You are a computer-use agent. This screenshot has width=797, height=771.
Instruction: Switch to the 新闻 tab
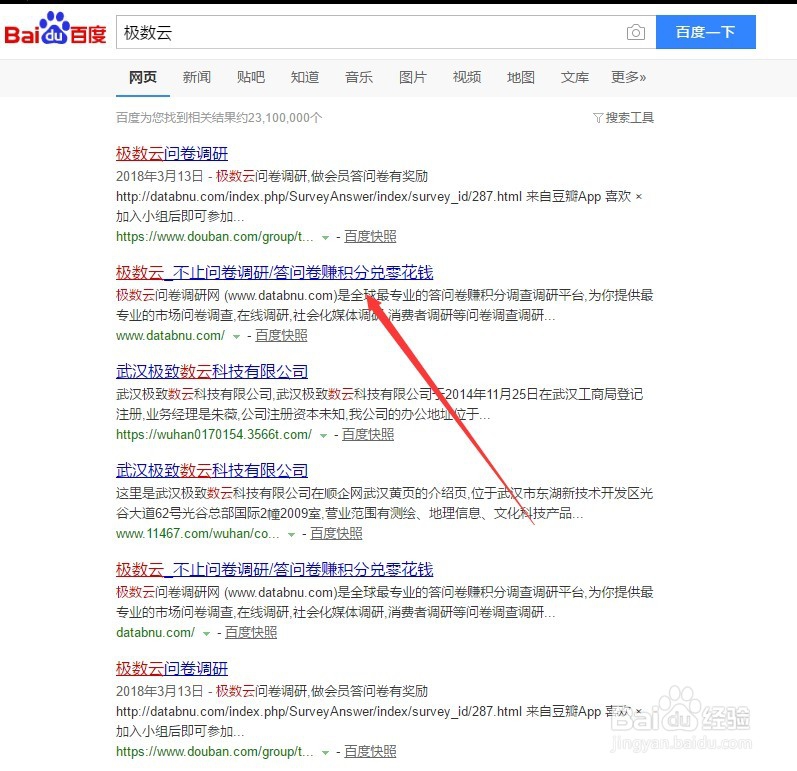point(197,77)
